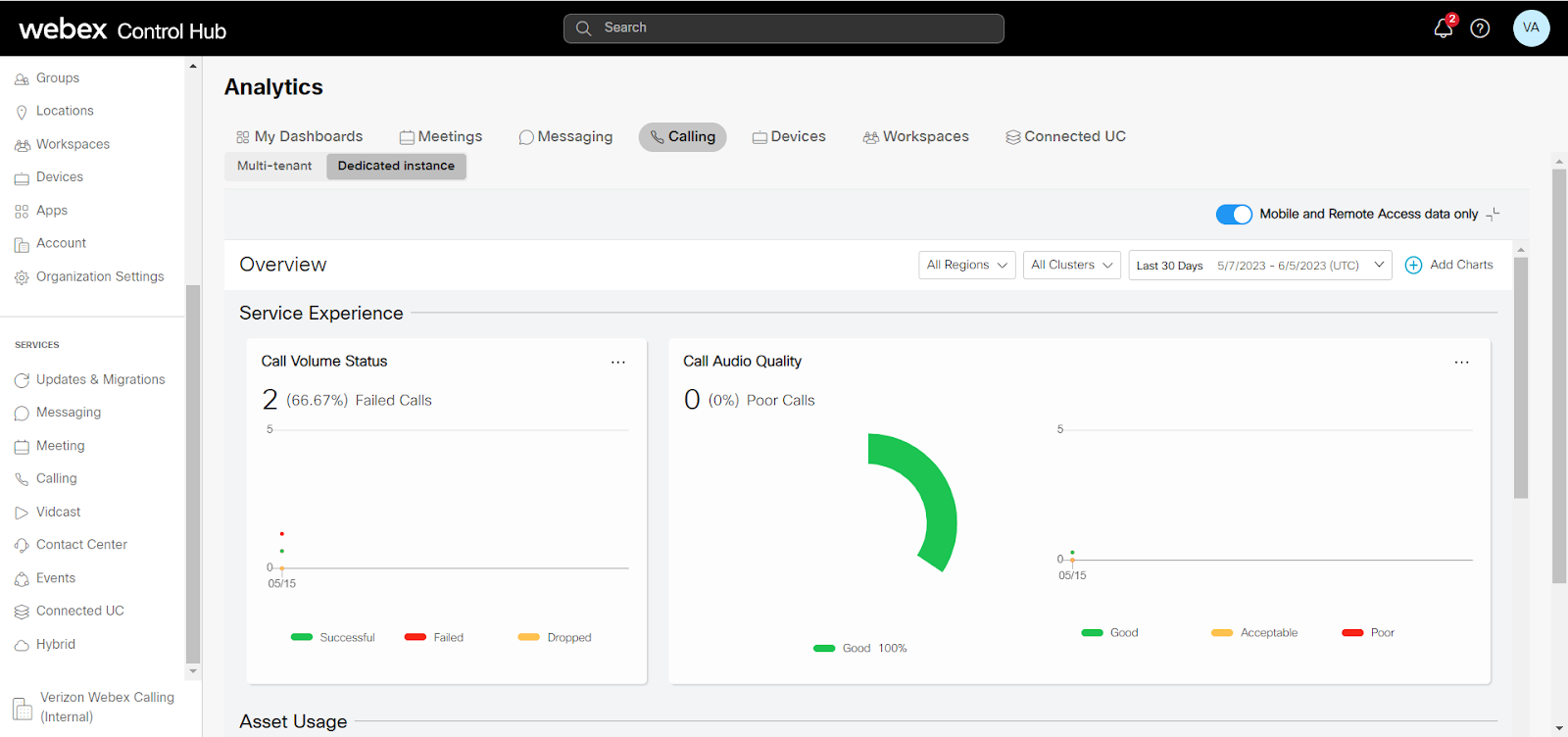Open the All Clusters dropdown
Image resolution: width=1568 pixels, height=737 pixels.
click(x=1071, y=265)
